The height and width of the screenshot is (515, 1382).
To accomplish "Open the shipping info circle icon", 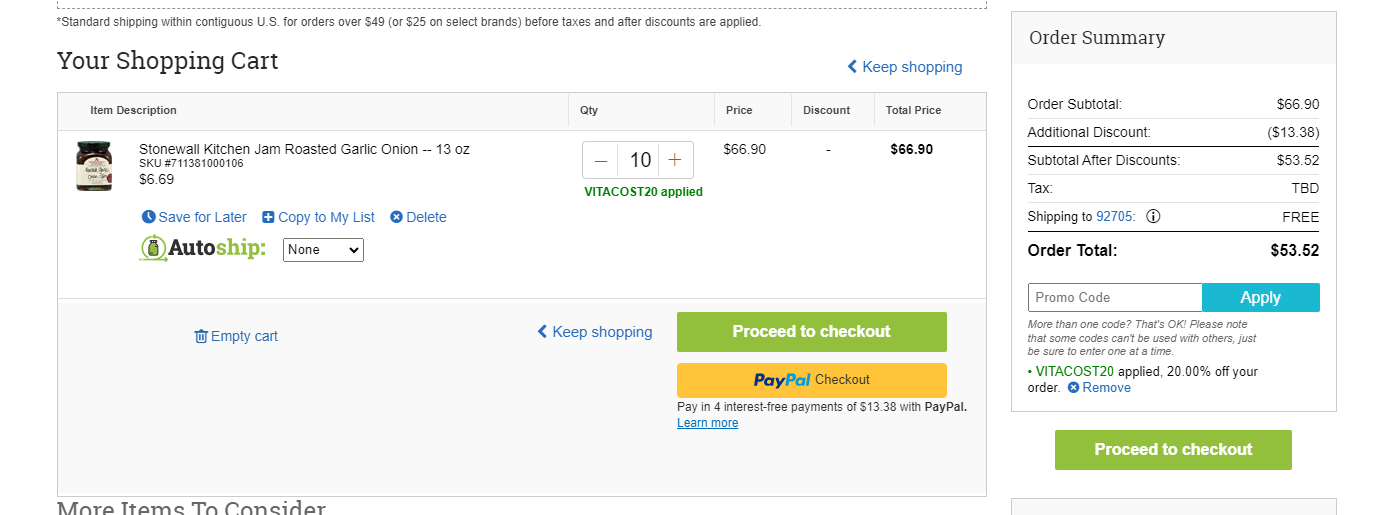I will click(x=1153, y=216).
